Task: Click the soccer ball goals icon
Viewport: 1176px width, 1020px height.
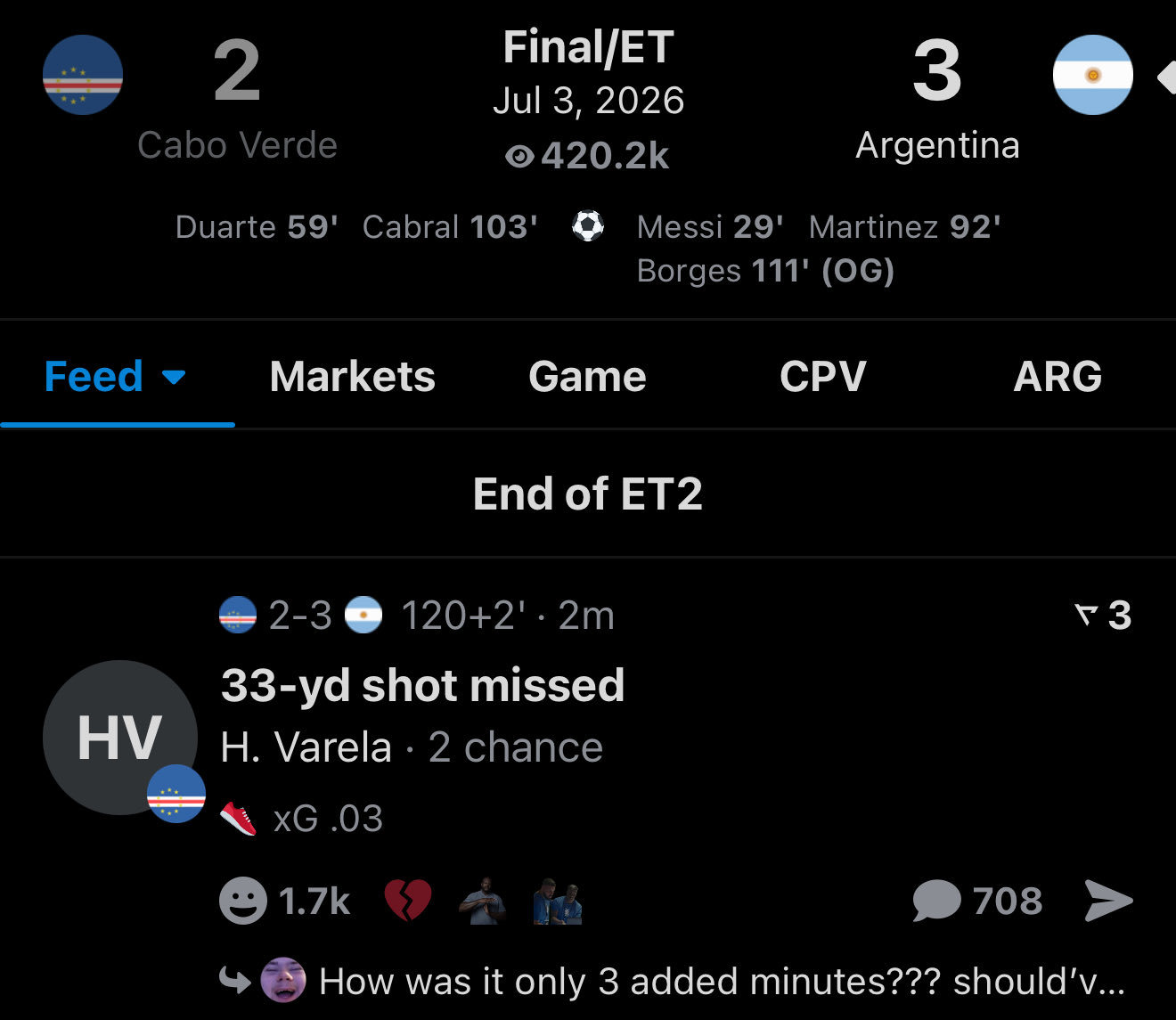Action: pyautogui.click(x=587, y=226)
